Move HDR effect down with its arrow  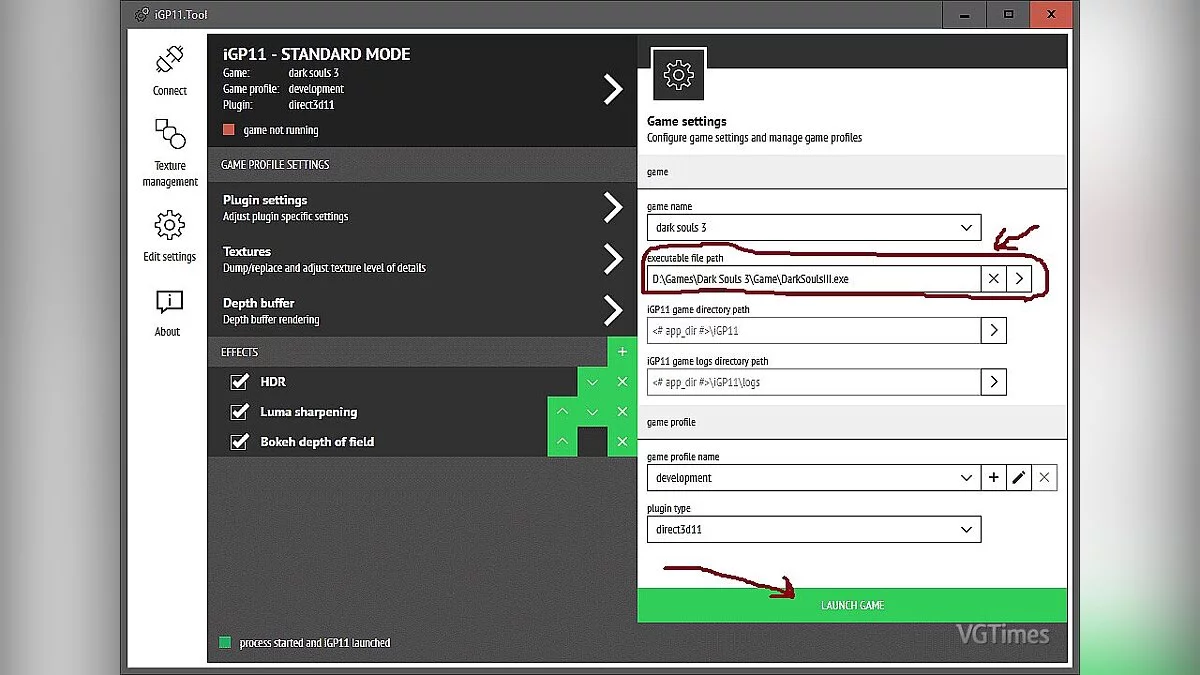pos(592,382)
